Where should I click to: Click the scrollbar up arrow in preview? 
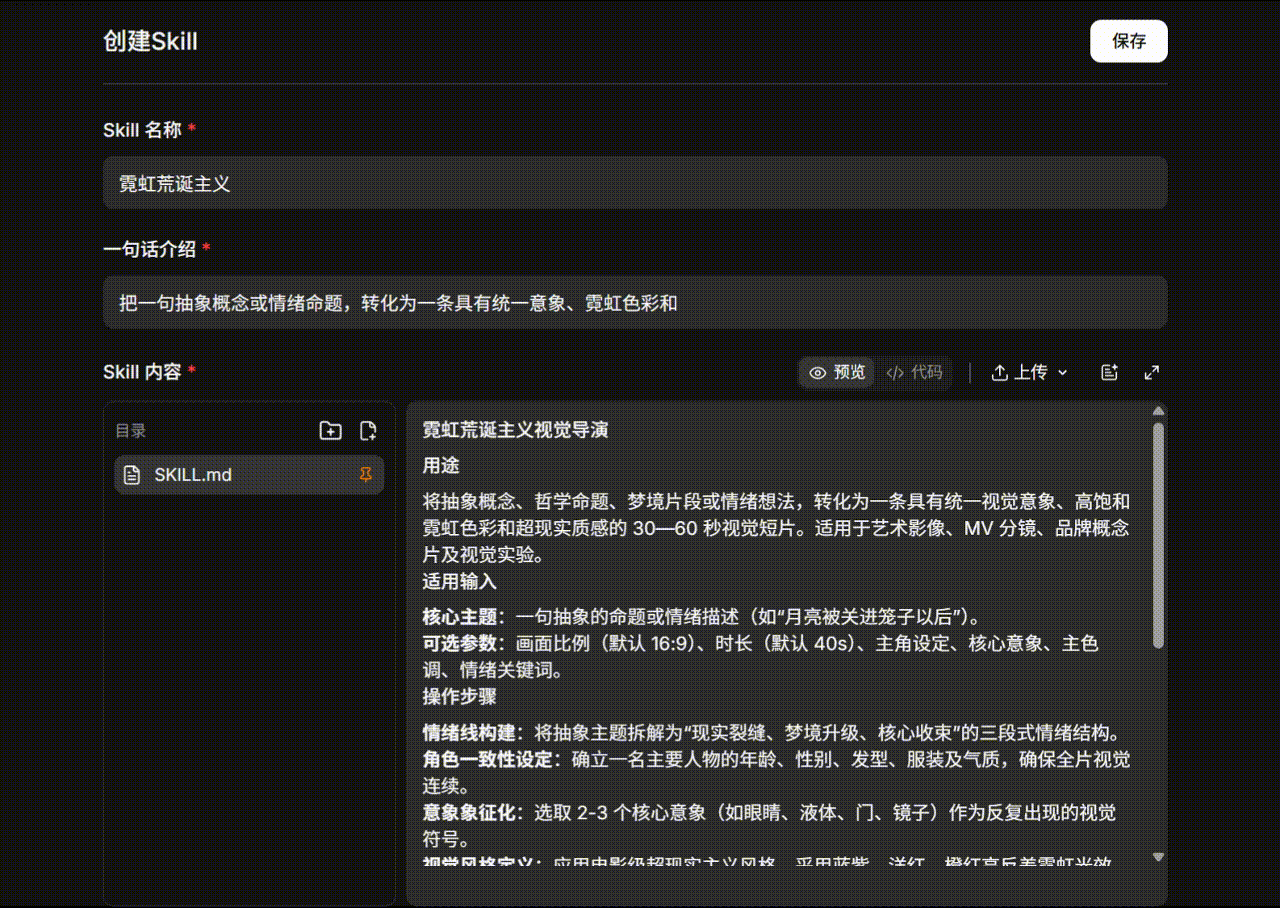point(1158,410)
